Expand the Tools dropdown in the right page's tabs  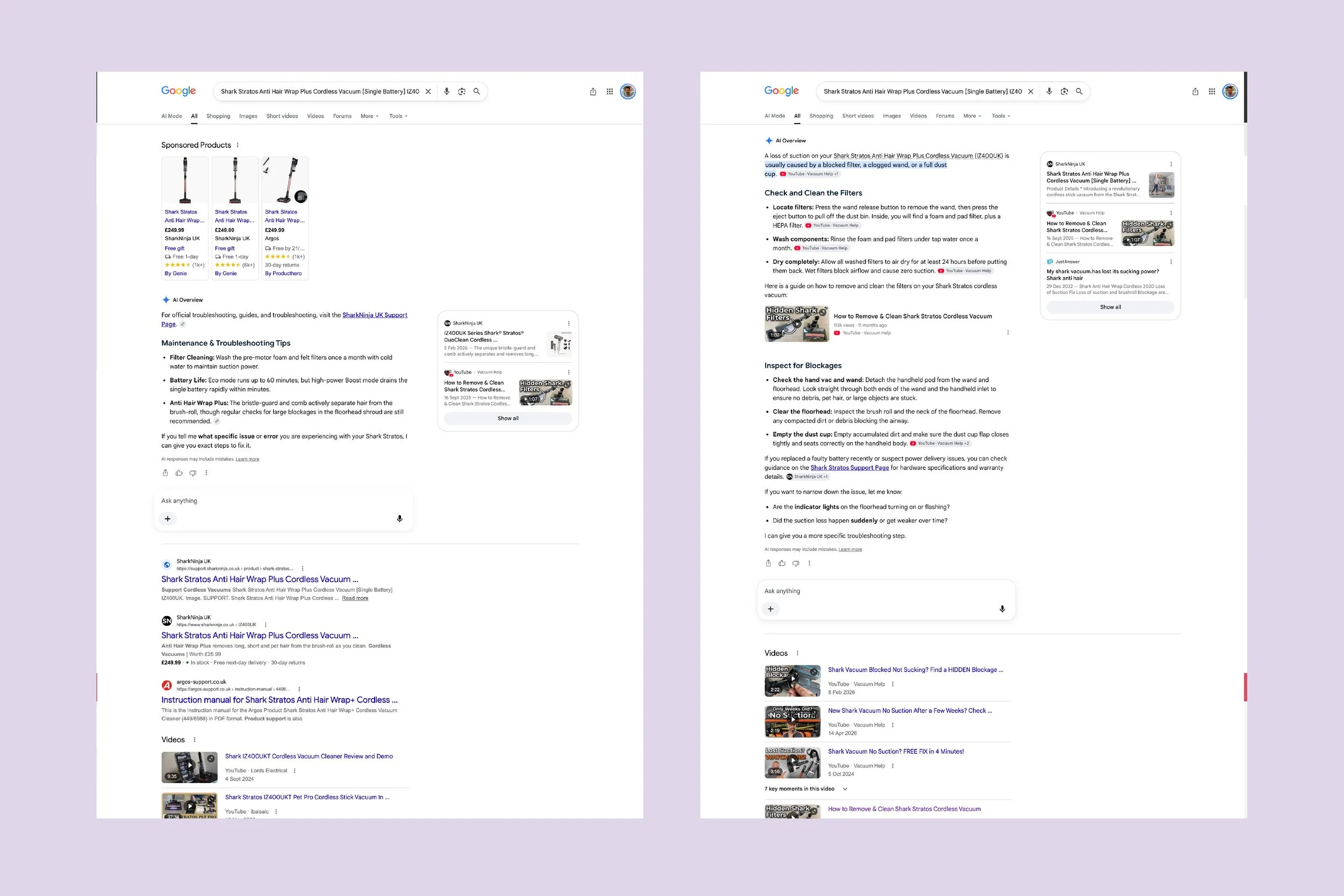(1000, 116)
